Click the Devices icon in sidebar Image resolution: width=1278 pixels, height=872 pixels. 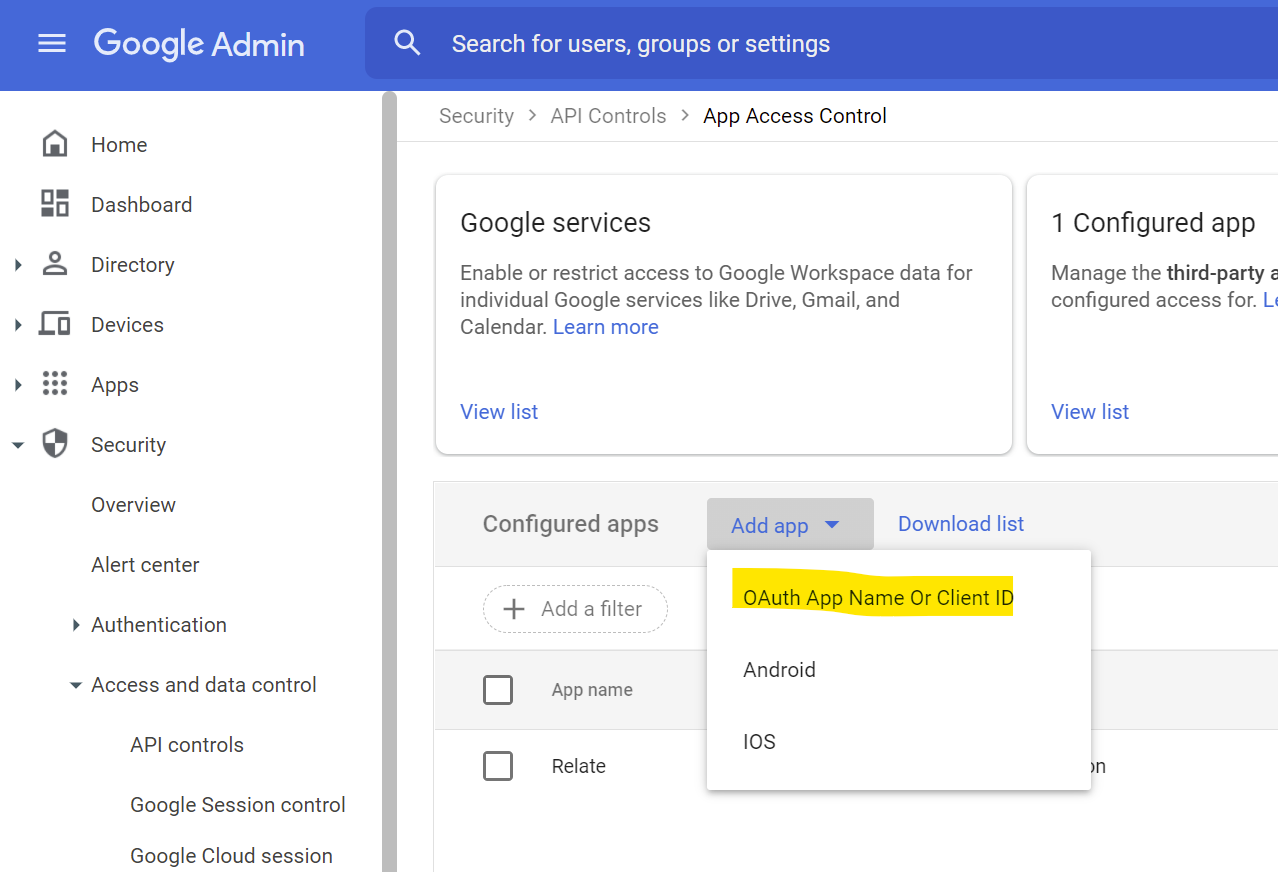pyautogui.click(x=55, y=324)
